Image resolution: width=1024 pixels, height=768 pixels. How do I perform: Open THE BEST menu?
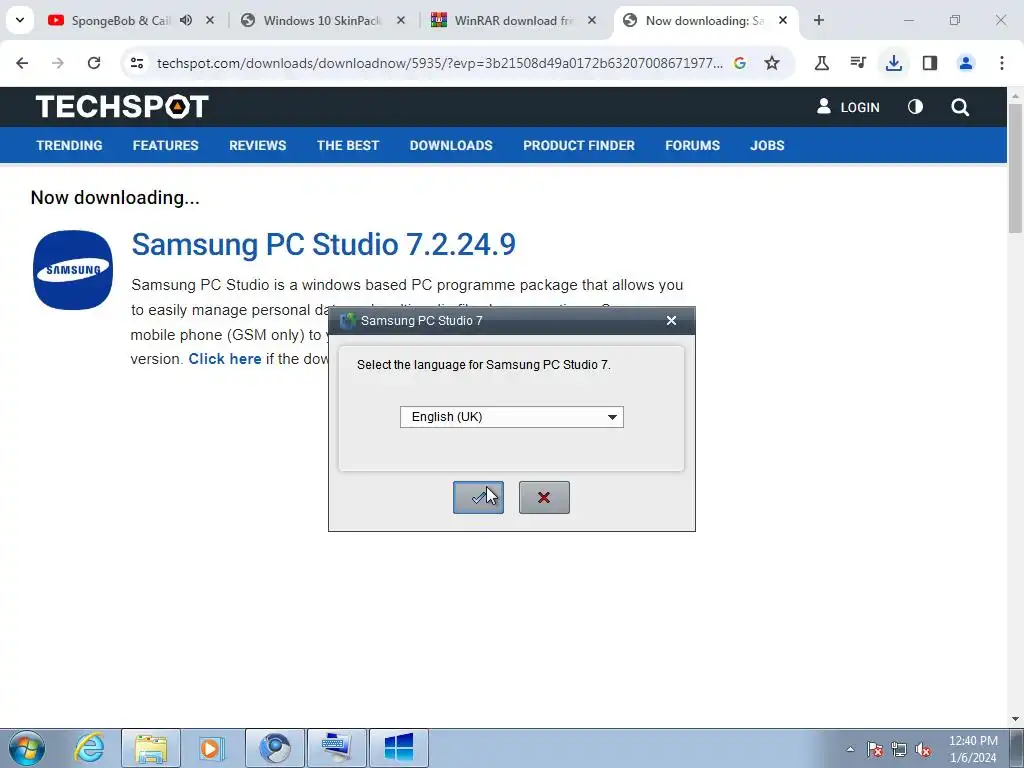[x=348, y=146]
